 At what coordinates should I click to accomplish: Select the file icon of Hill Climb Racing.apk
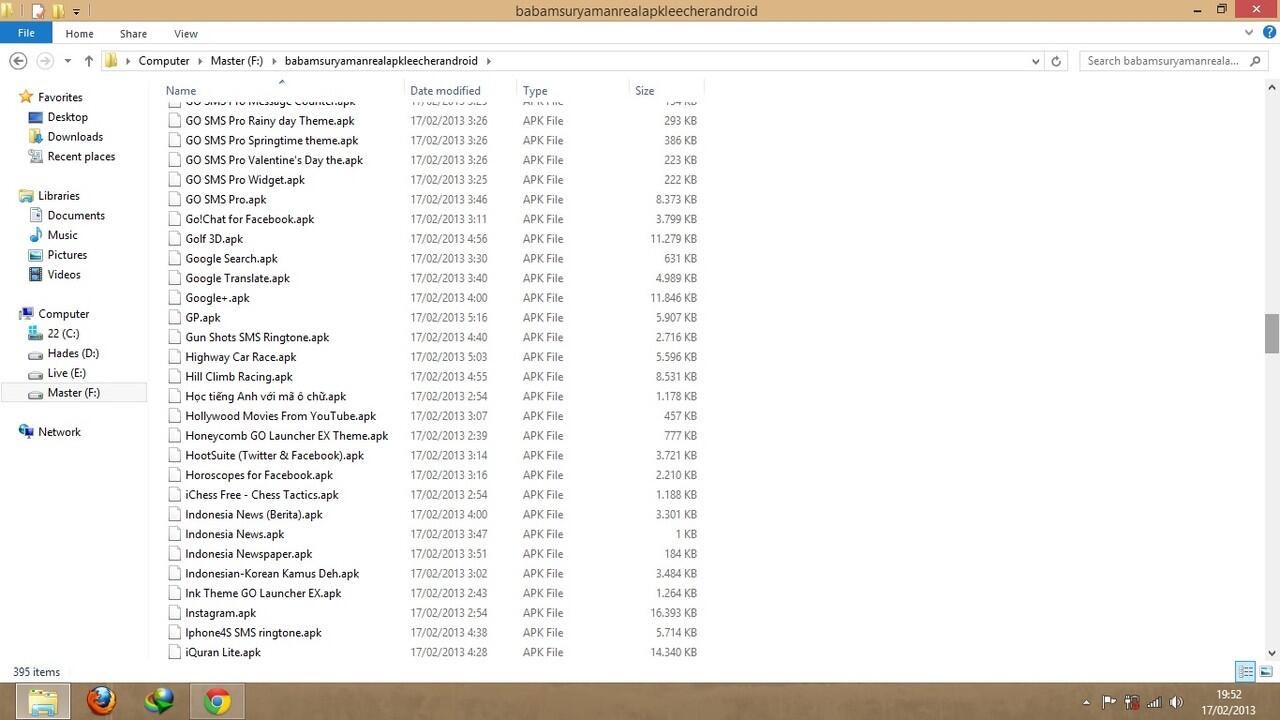(175, 377)
